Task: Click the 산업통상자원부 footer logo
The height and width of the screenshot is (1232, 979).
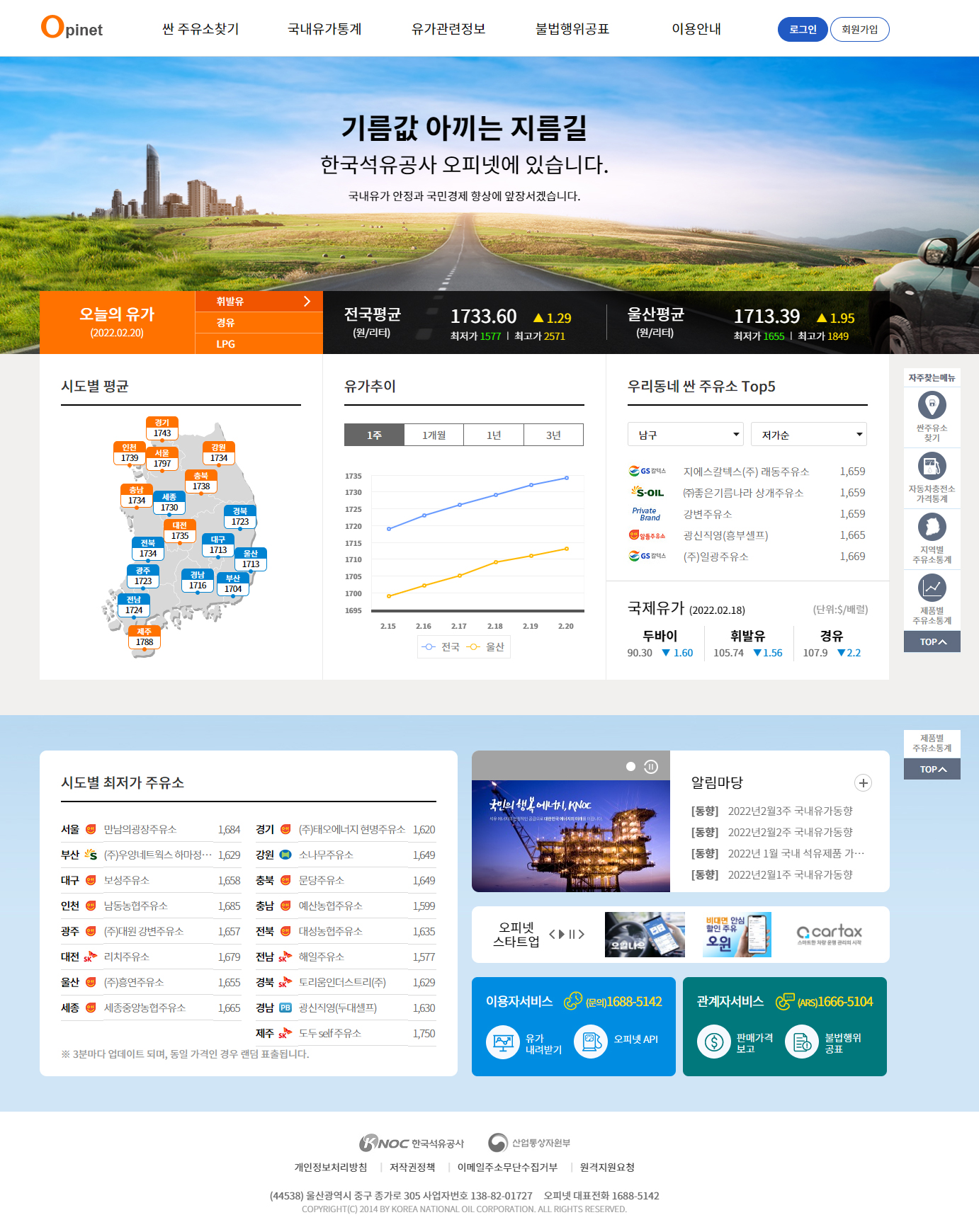Action: point(529,1143)
